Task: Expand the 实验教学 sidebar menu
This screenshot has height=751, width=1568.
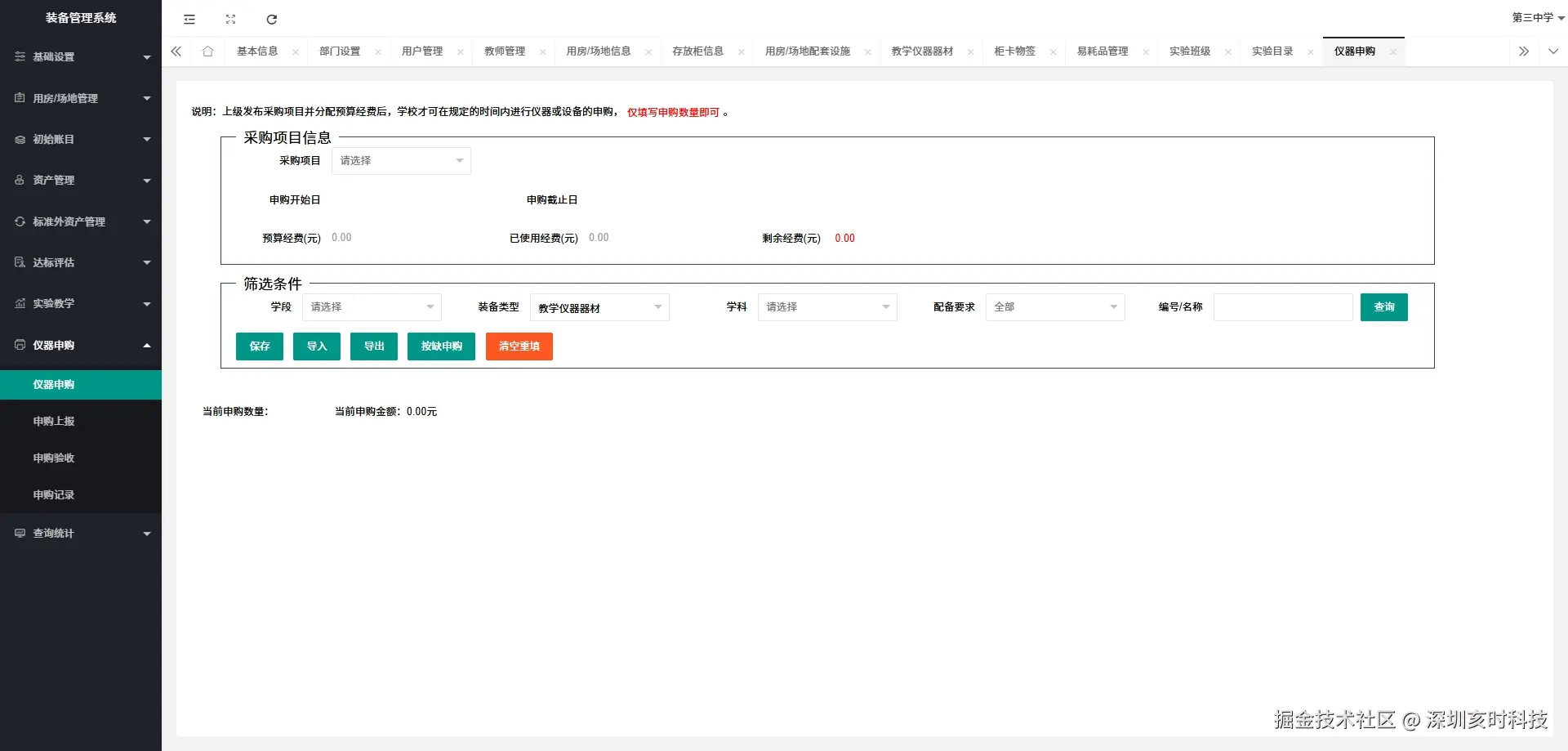Action: [81, 303]
